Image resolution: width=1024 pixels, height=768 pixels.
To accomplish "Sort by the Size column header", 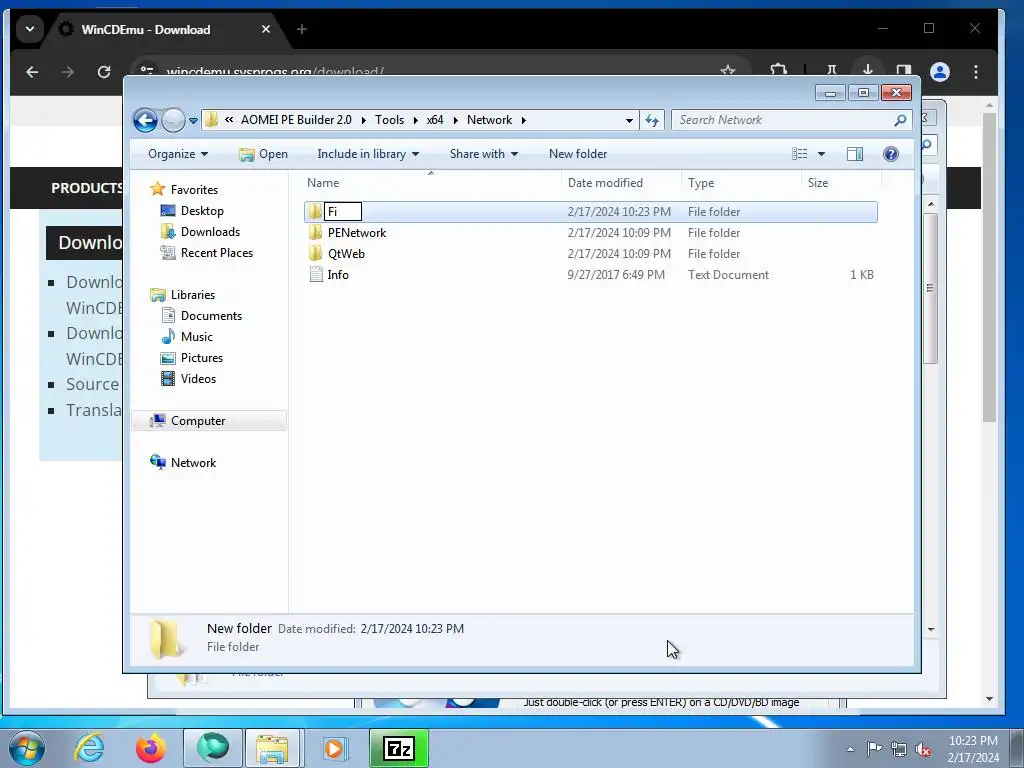I will coord(840,183).
